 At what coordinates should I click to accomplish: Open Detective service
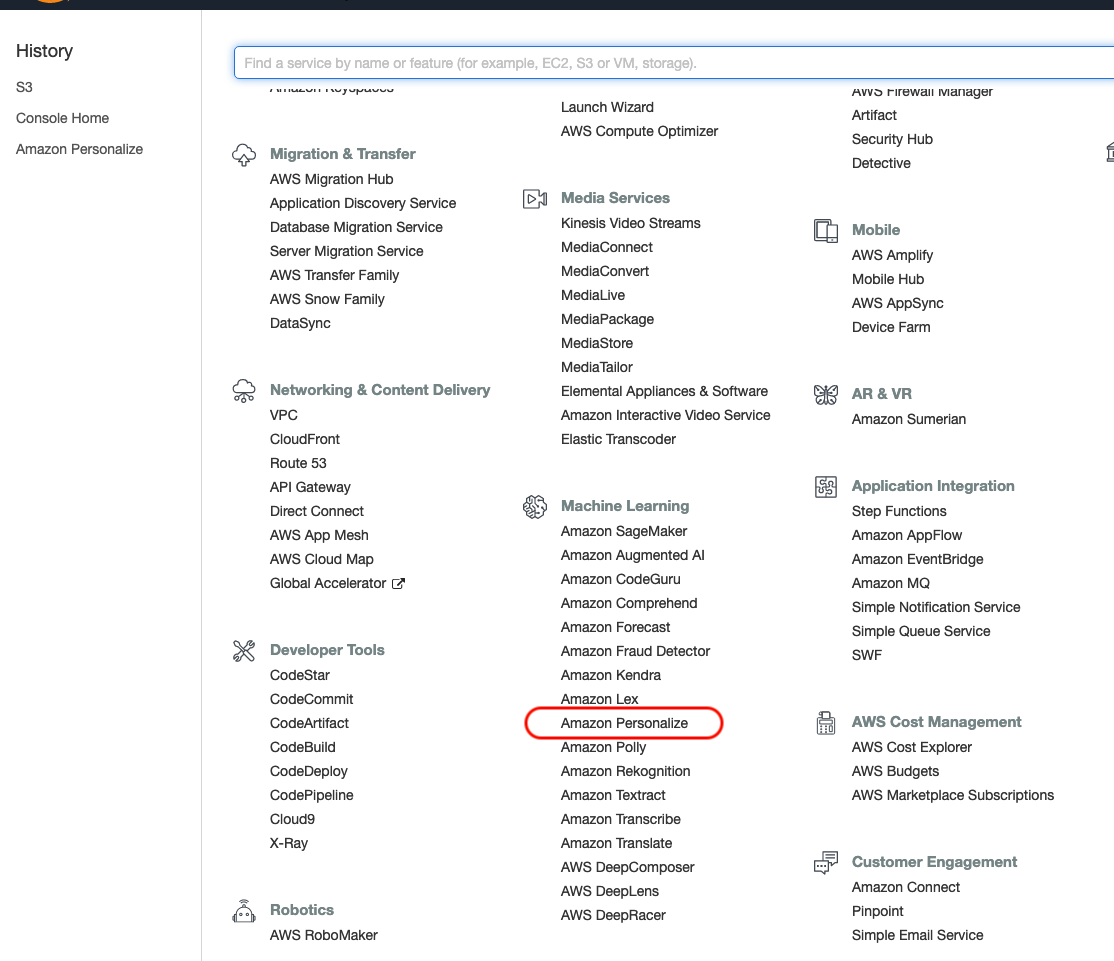(x=881, y=163)
